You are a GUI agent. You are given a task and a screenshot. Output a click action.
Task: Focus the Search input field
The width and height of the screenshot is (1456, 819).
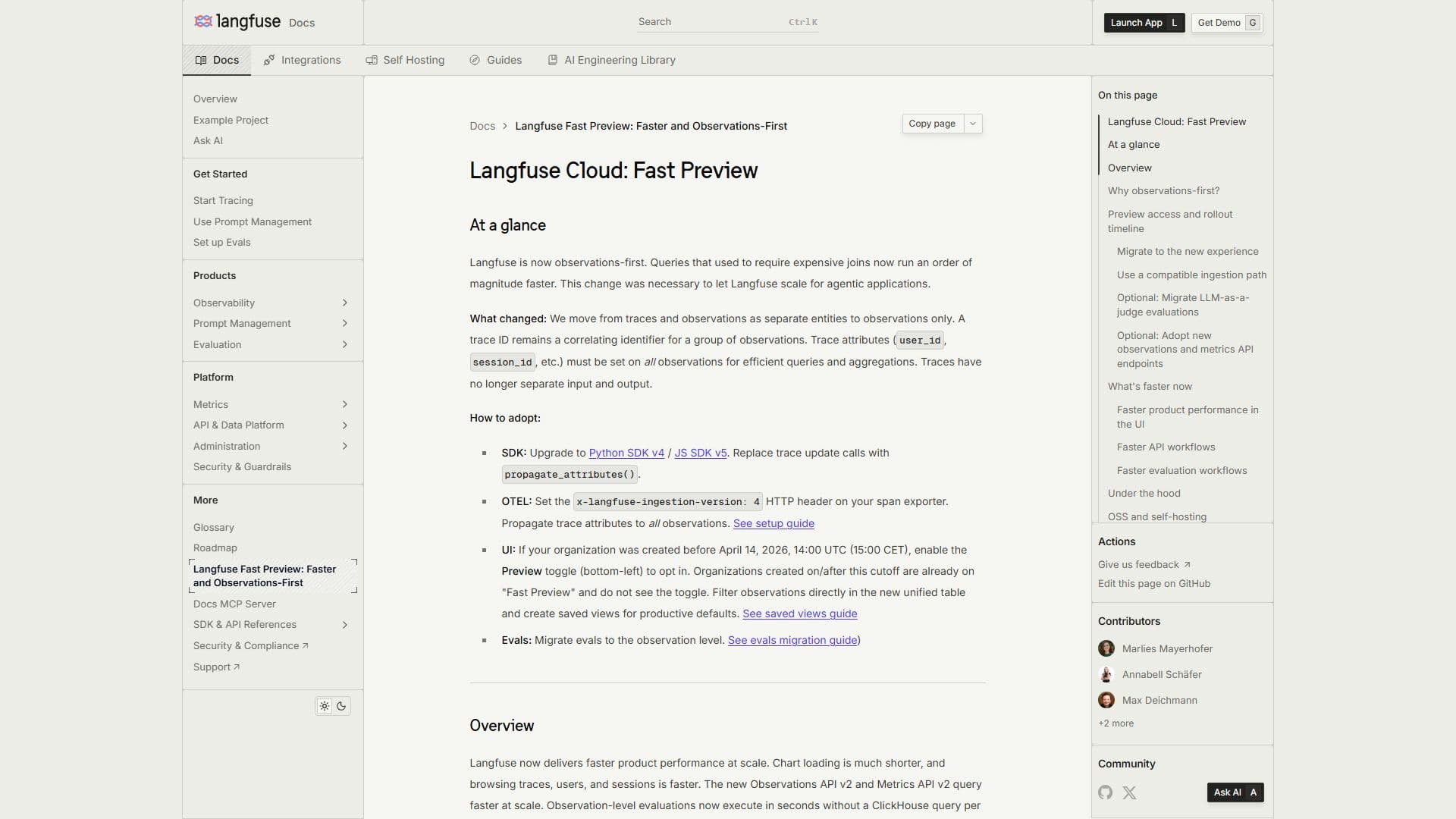pos(728,22)
